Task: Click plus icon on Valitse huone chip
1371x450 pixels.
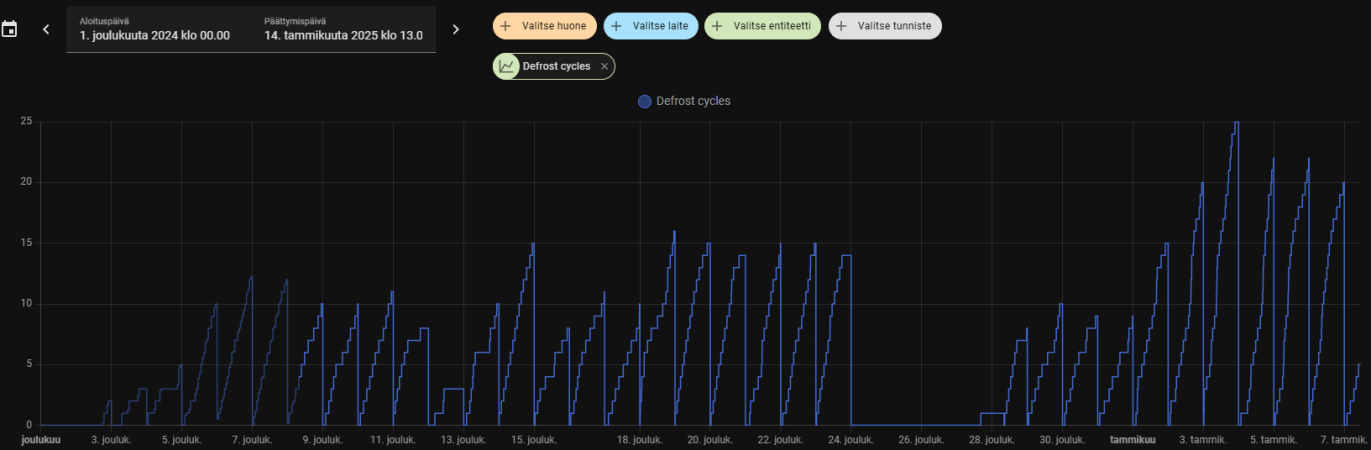Action: point(505,26)
